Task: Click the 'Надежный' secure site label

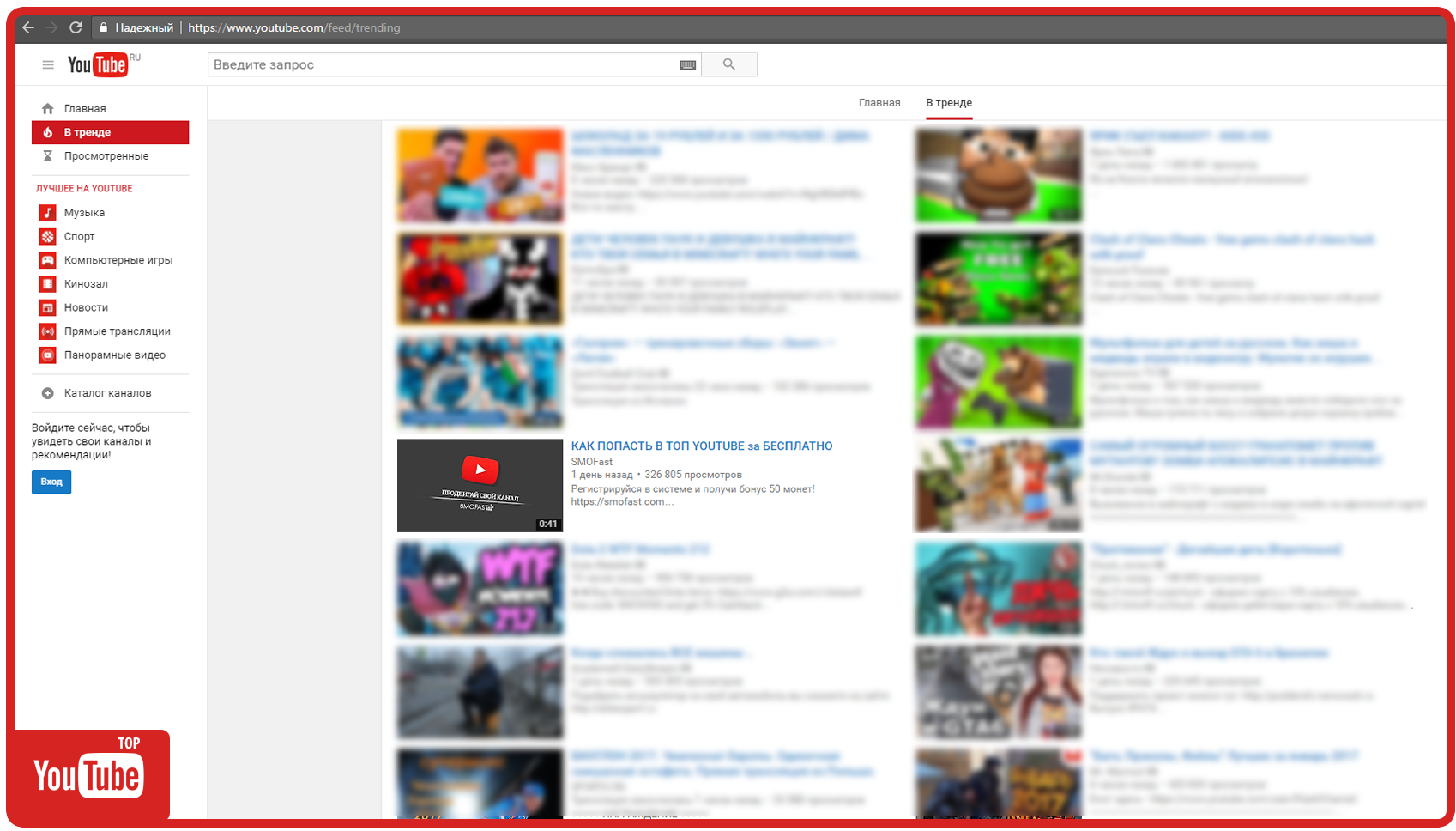Action: click(144, 27)
